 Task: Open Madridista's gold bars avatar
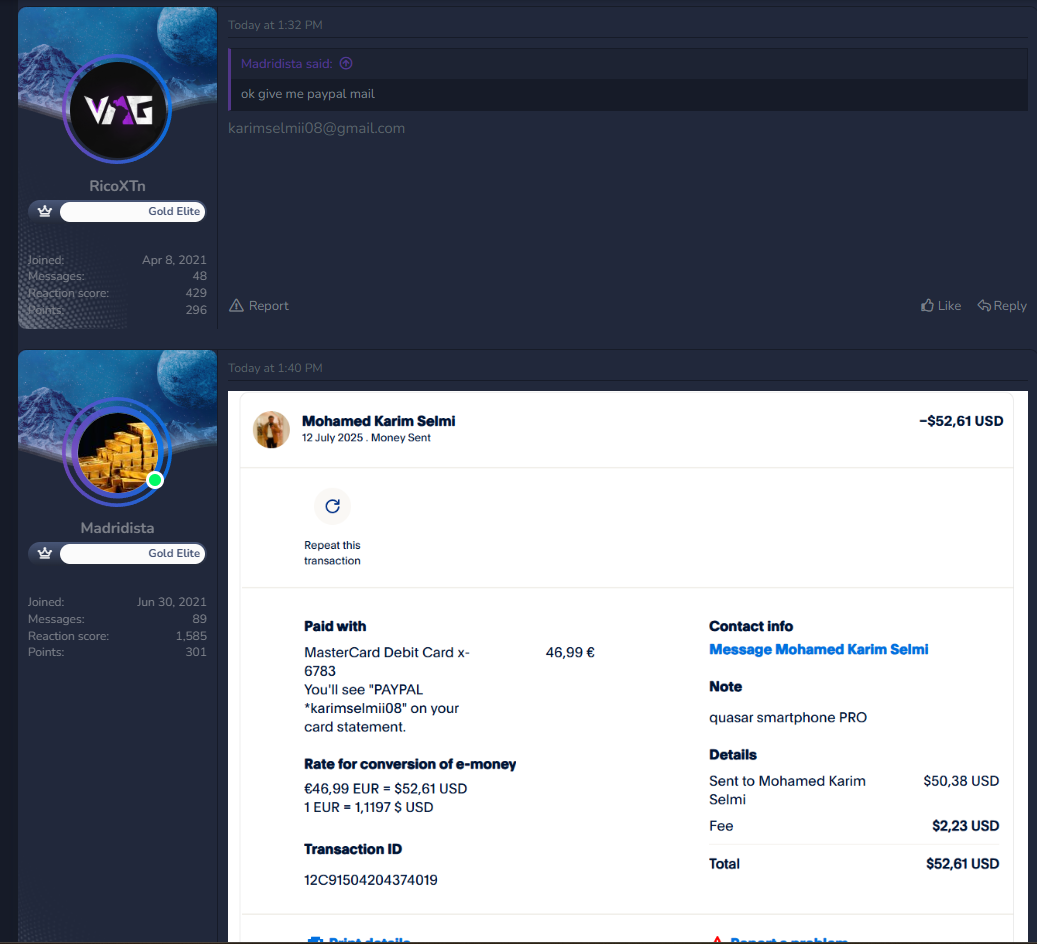point(118,452)
